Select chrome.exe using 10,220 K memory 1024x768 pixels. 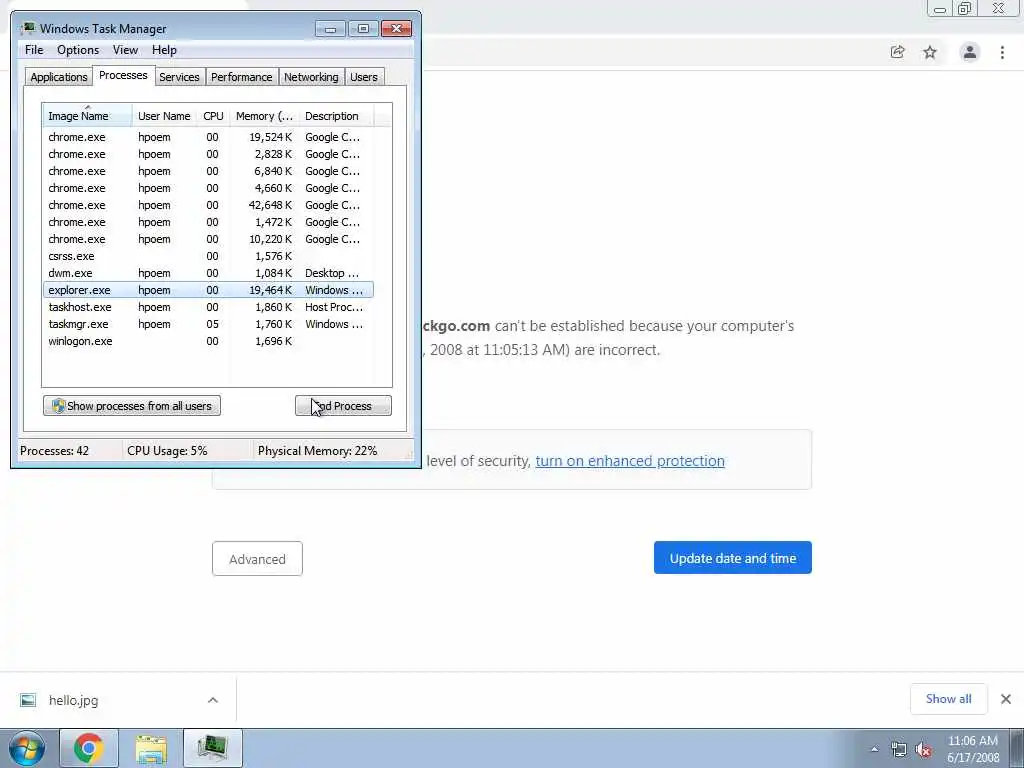pos(208,239)
